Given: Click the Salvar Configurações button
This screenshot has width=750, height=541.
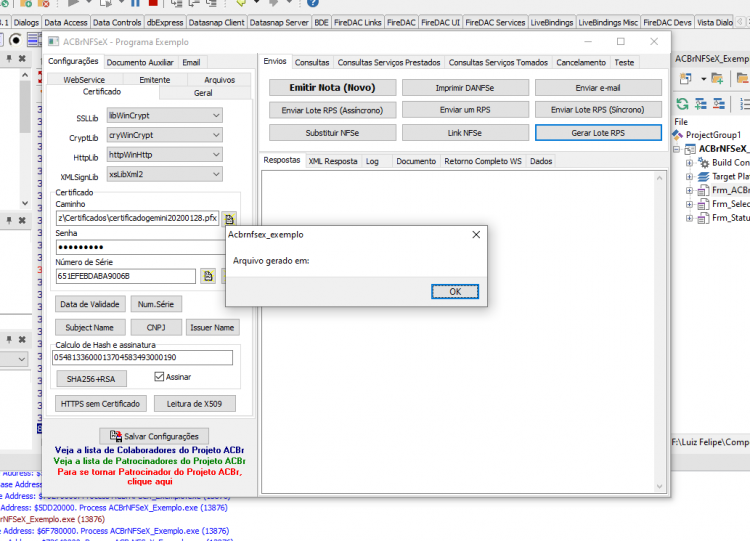Looking at the screenshot, I should (x=154, y=436).
